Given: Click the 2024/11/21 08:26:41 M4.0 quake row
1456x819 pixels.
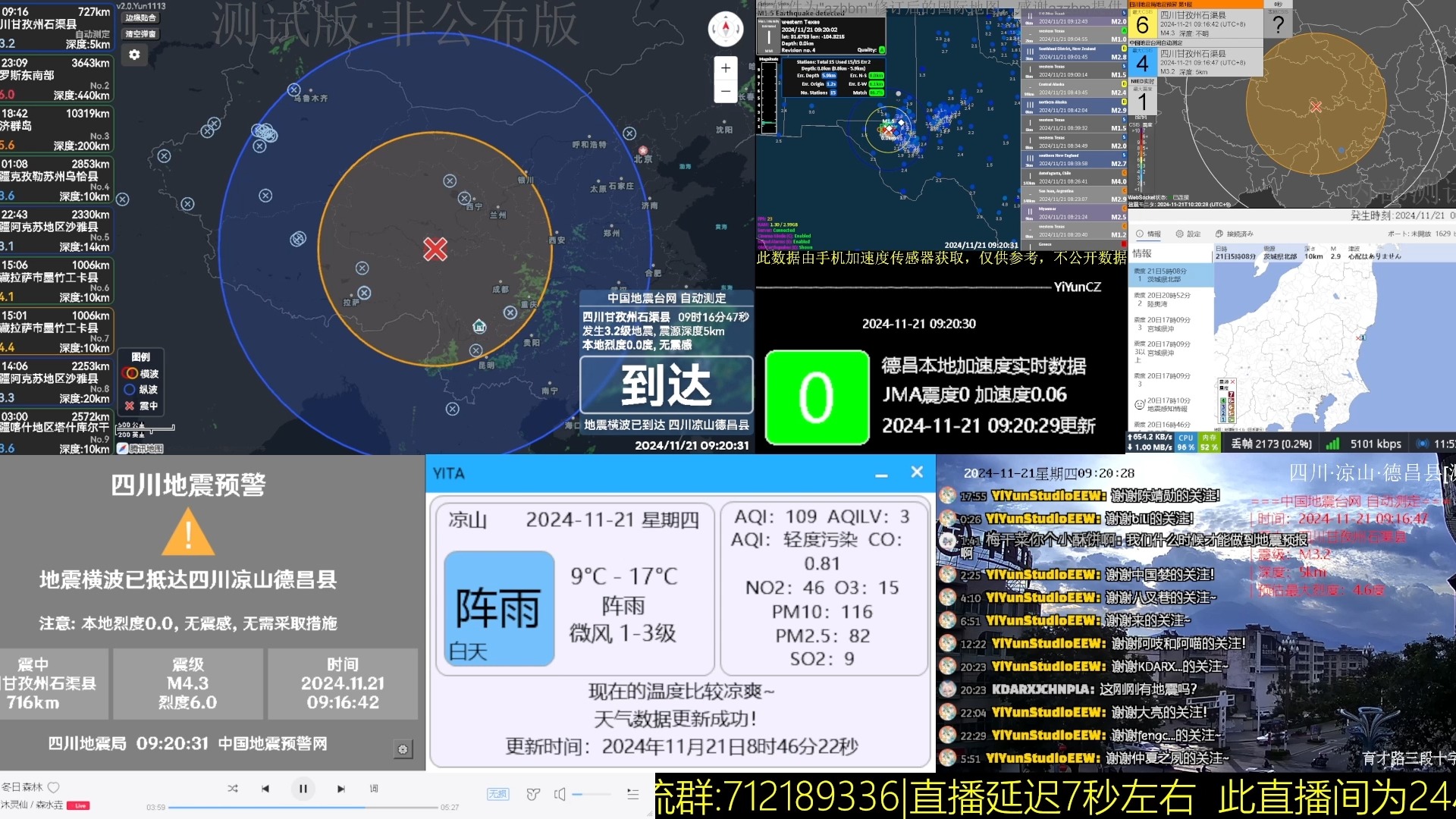Looking at the screenshot, I should coord(1074,178).
